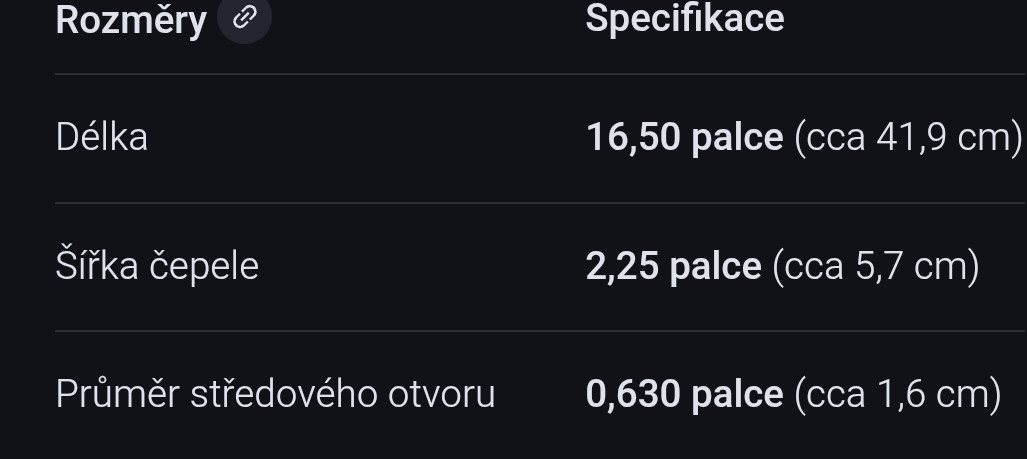Click the Specifikace column header
Viewport: 1027px width, 459px height.
(684, 18)
